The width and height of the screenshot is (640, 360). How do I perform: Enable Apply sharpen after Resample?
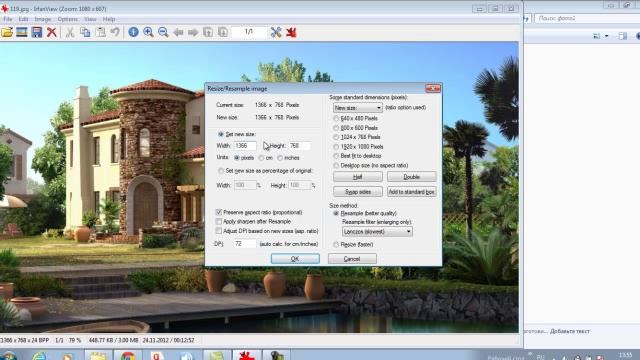coord(219,222)
